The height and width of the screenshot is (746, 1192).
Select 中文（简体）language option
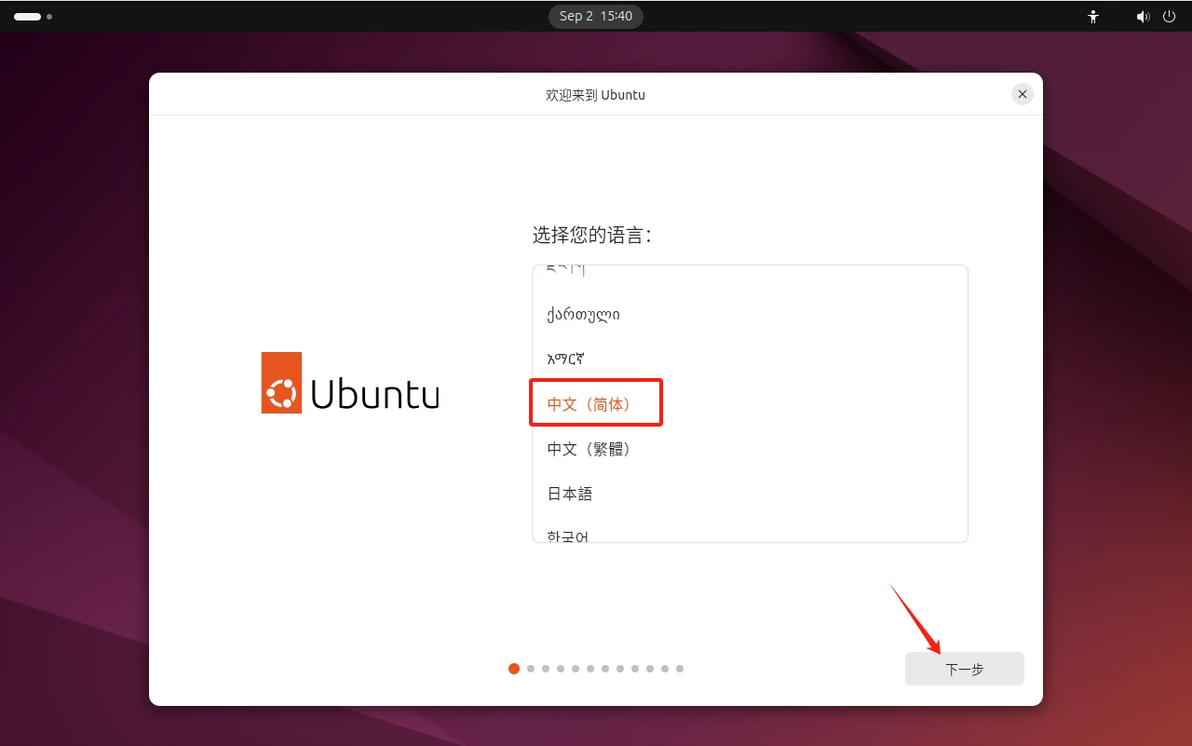750,404
